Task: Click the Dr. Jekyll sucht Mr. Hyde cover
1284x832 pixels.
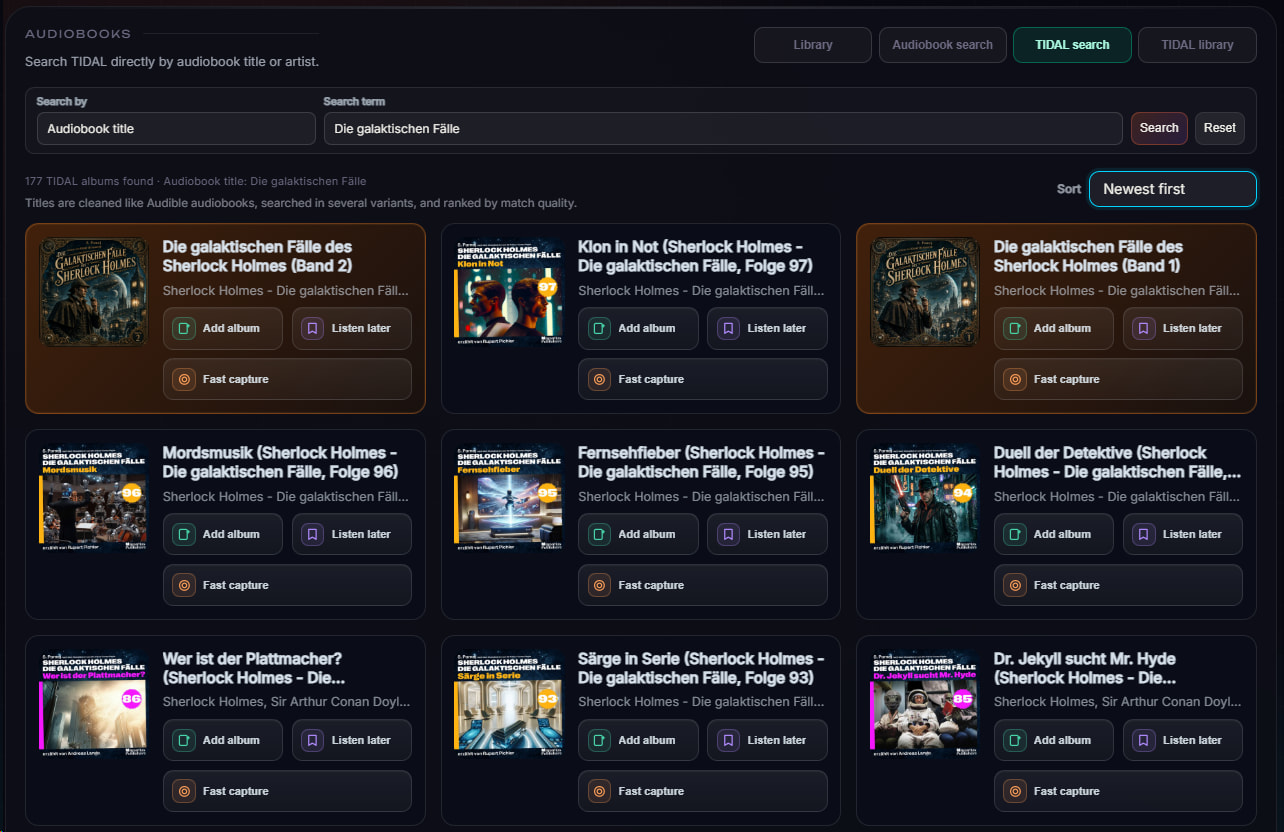Action: point(924,703)
